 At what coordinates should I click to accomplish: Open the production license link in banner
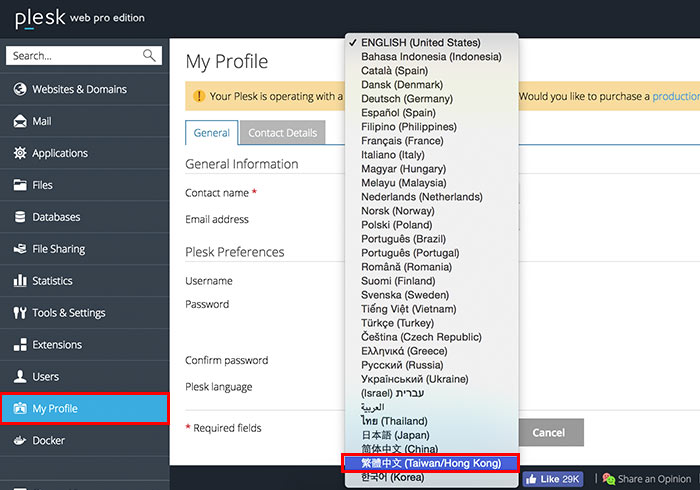(676, 96)
